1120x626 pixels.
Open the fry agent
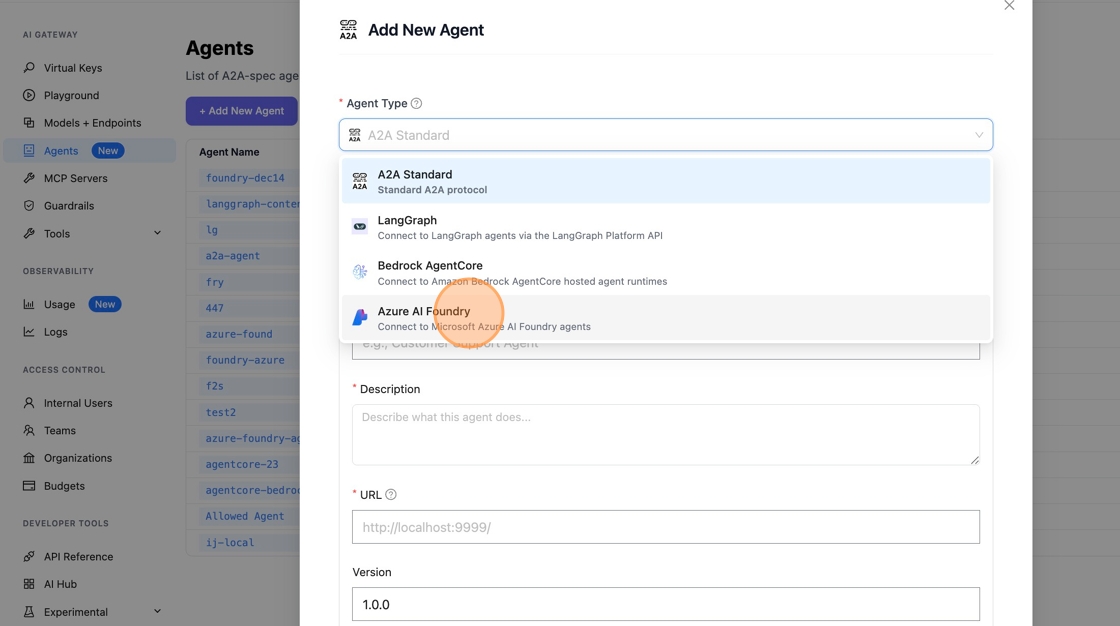[x=215, y=282]
